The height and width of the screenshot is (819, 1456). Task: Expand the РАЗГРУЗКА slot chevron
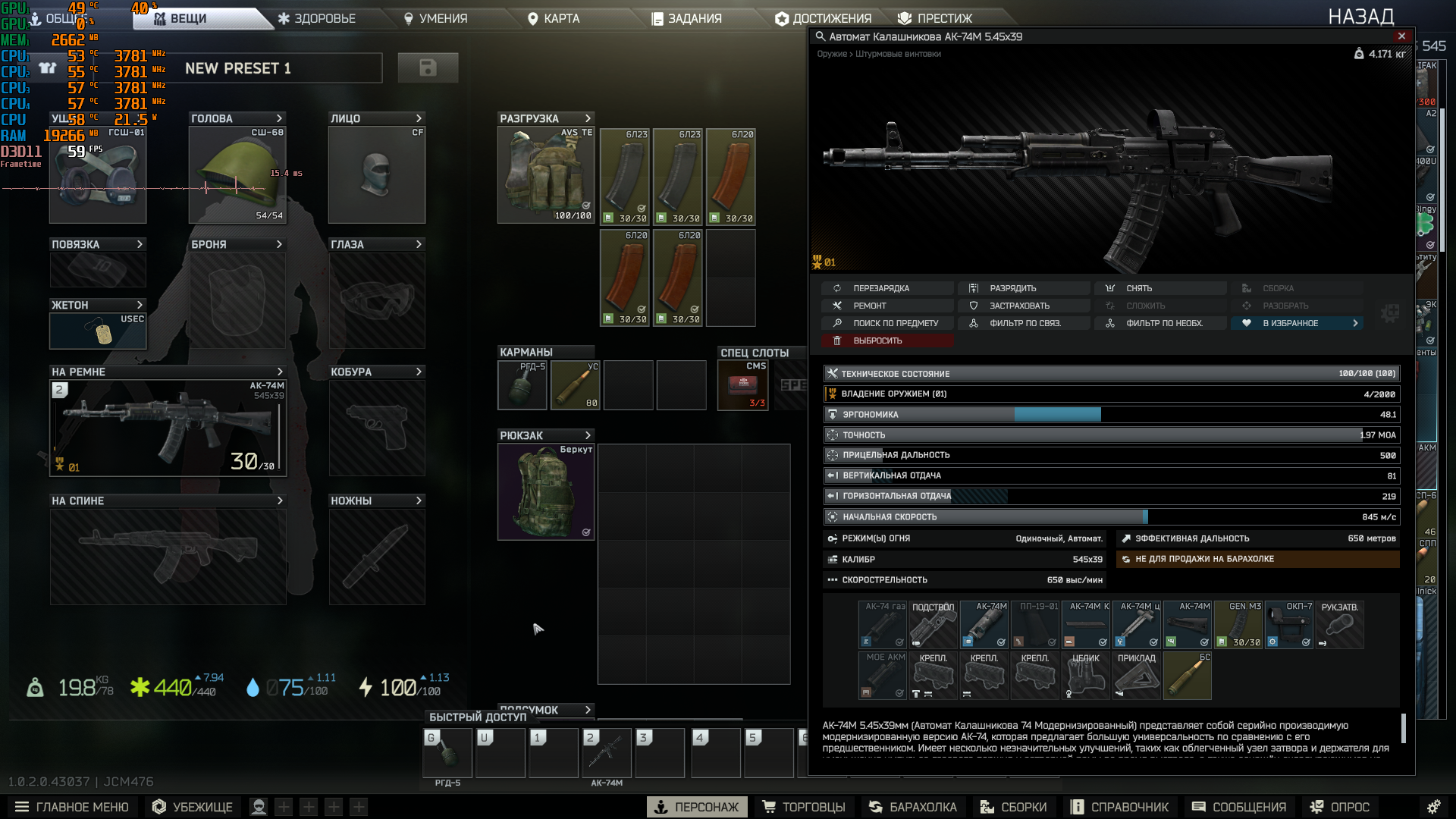[588, 118]
